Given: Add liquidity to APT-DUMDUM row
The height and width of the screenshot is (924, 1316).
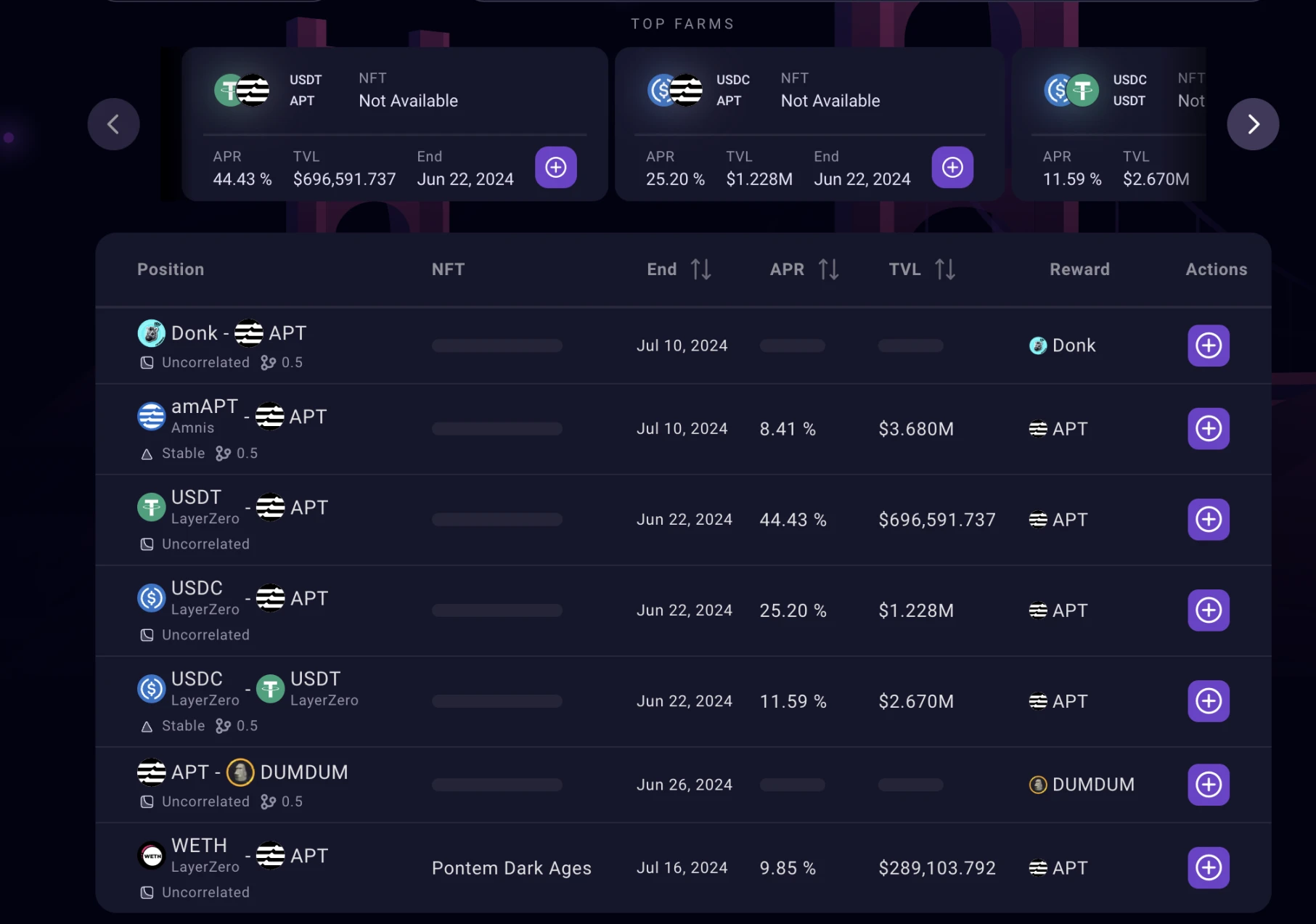Looking at the screenshot, I should pos(1208,785).
